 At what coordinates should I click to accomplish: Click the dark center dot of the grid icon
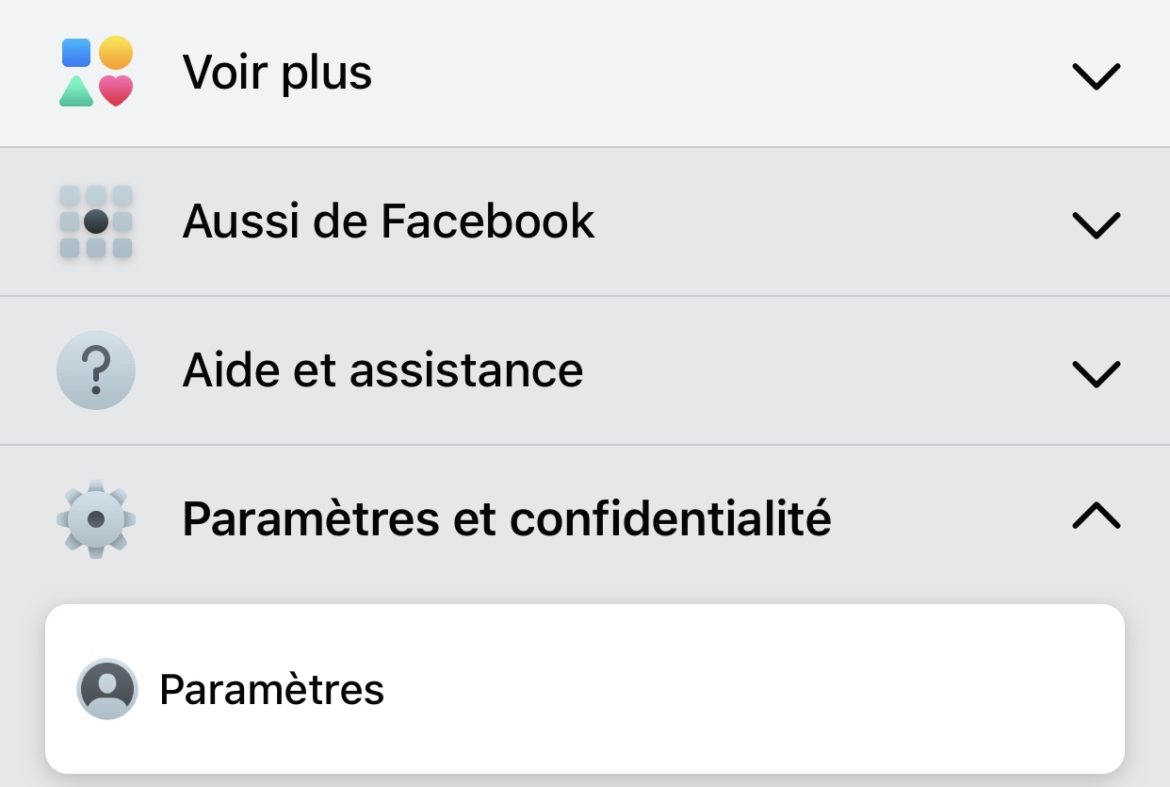(x=96, y=221)
